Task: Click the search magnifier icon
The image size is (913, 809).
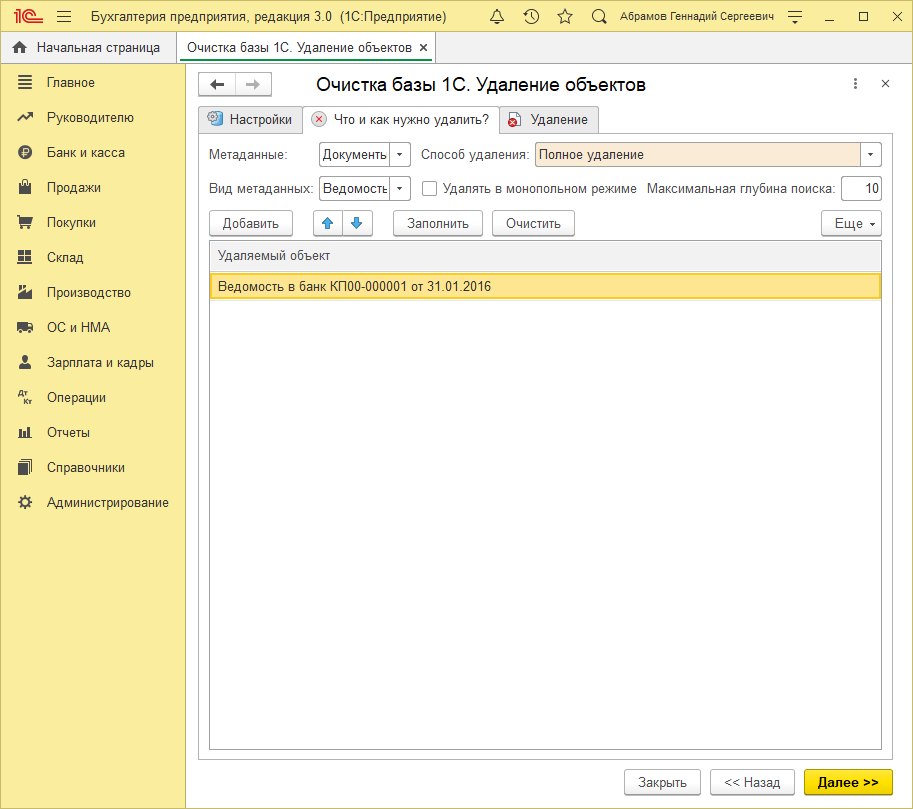Action: (599, 17)
